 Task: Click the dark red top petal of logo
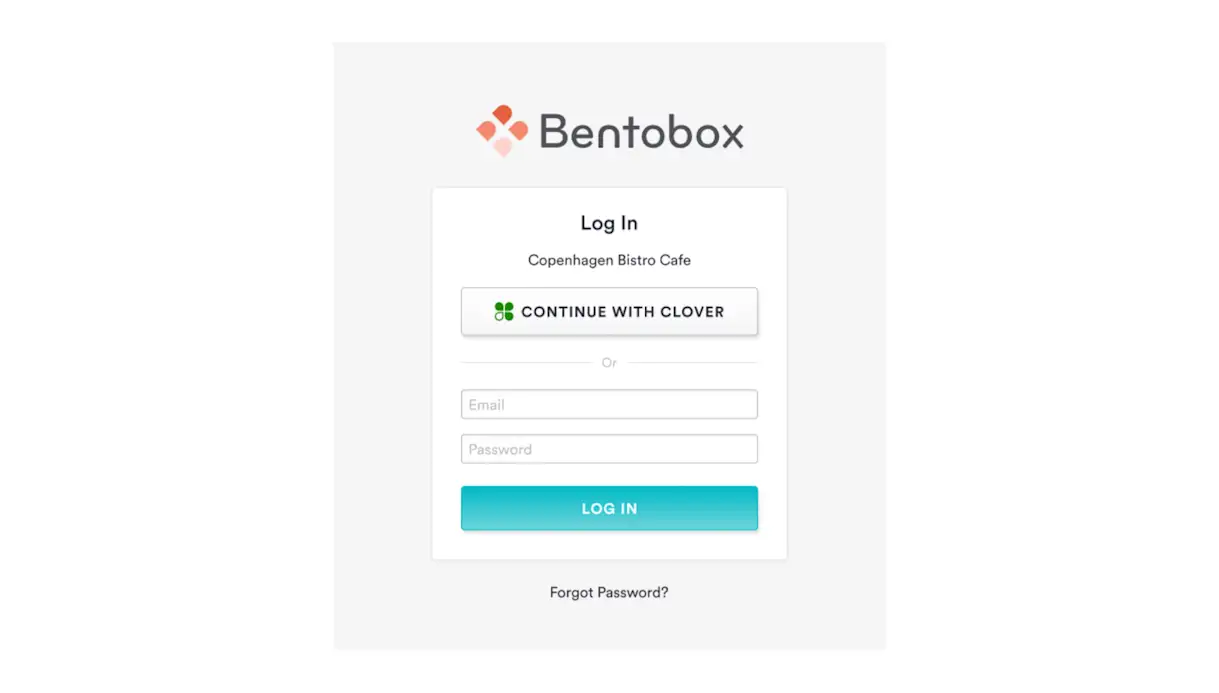(503, 115)
